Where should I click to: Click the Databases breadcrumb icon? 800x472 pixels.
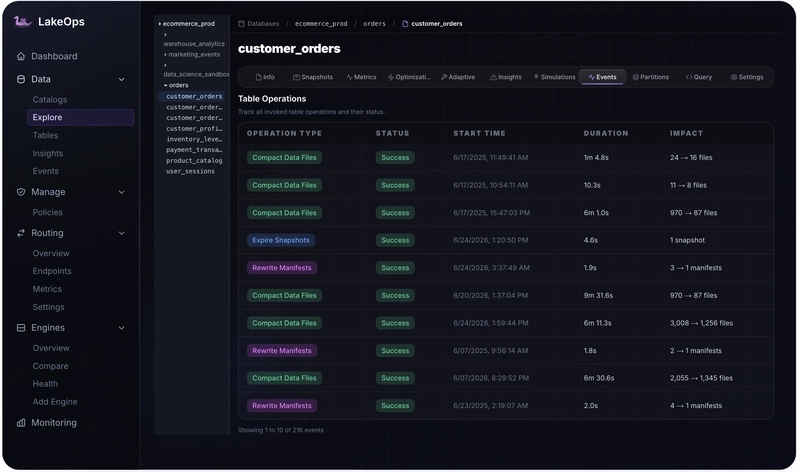coord(241,23)
